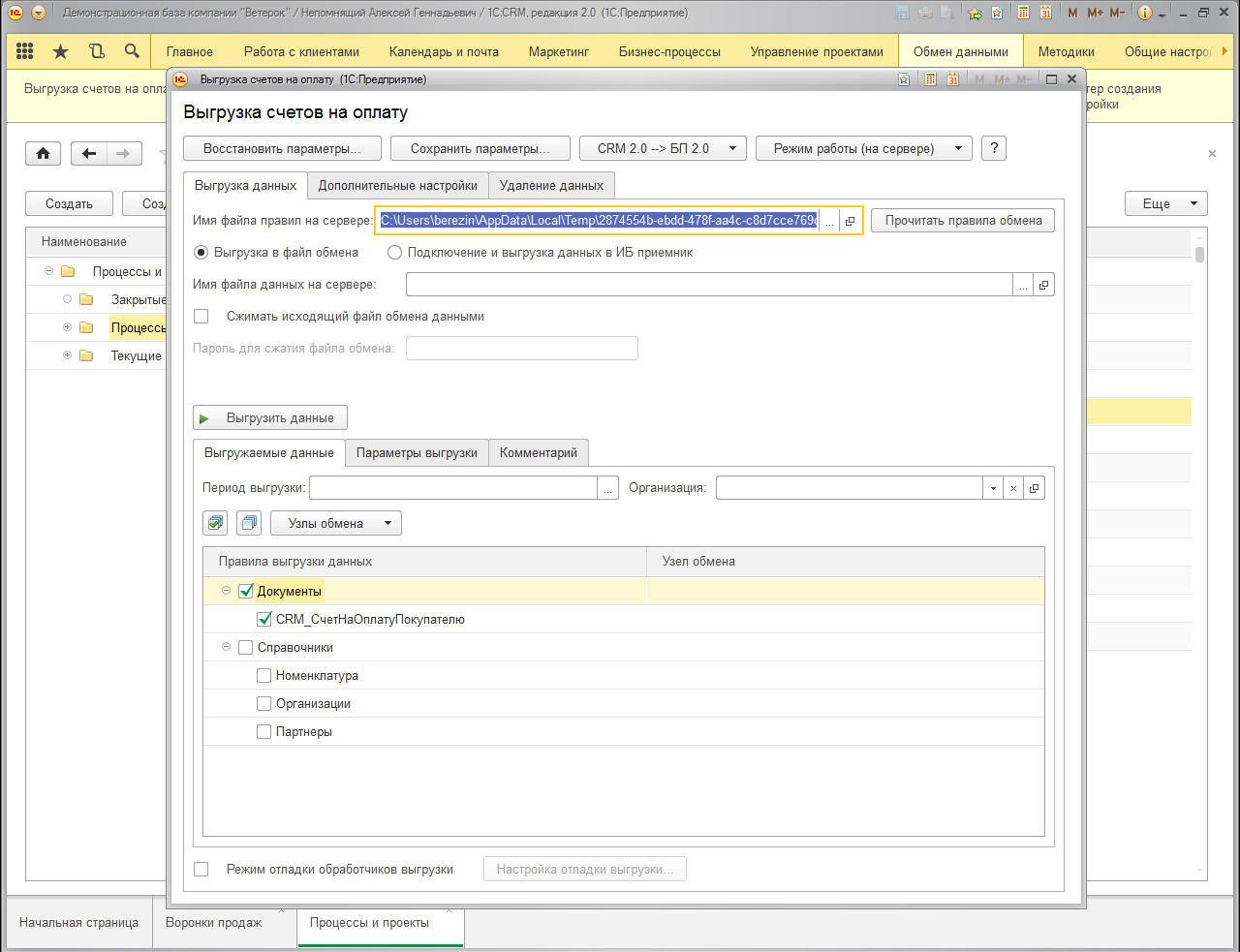The height and width of the screenshot is (952, 1240).
Task: Enable Сжимать исходящий файл обмена данными
Action: click(201, 316)
